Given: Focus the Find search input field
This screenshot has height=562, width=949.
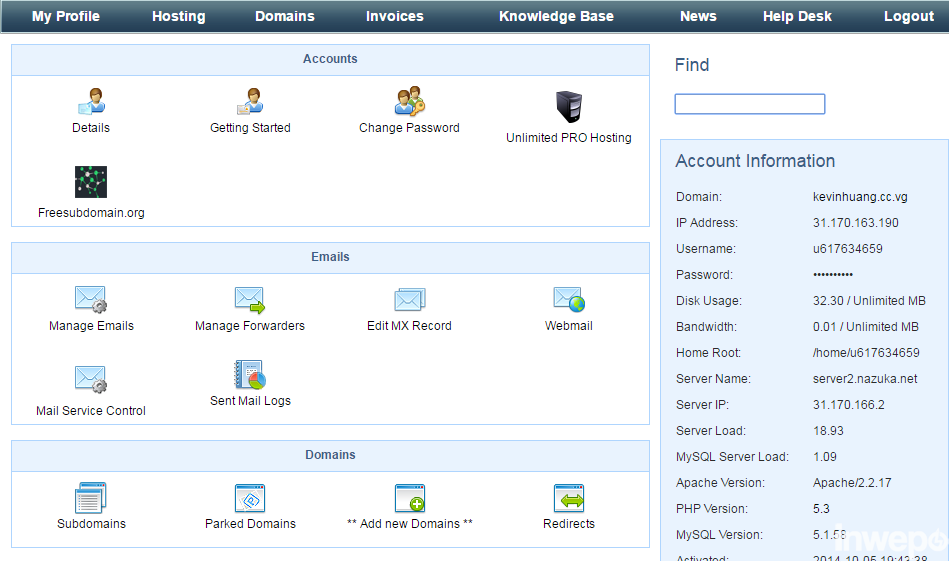Looking at the screenshot, I should click(749, 104).
